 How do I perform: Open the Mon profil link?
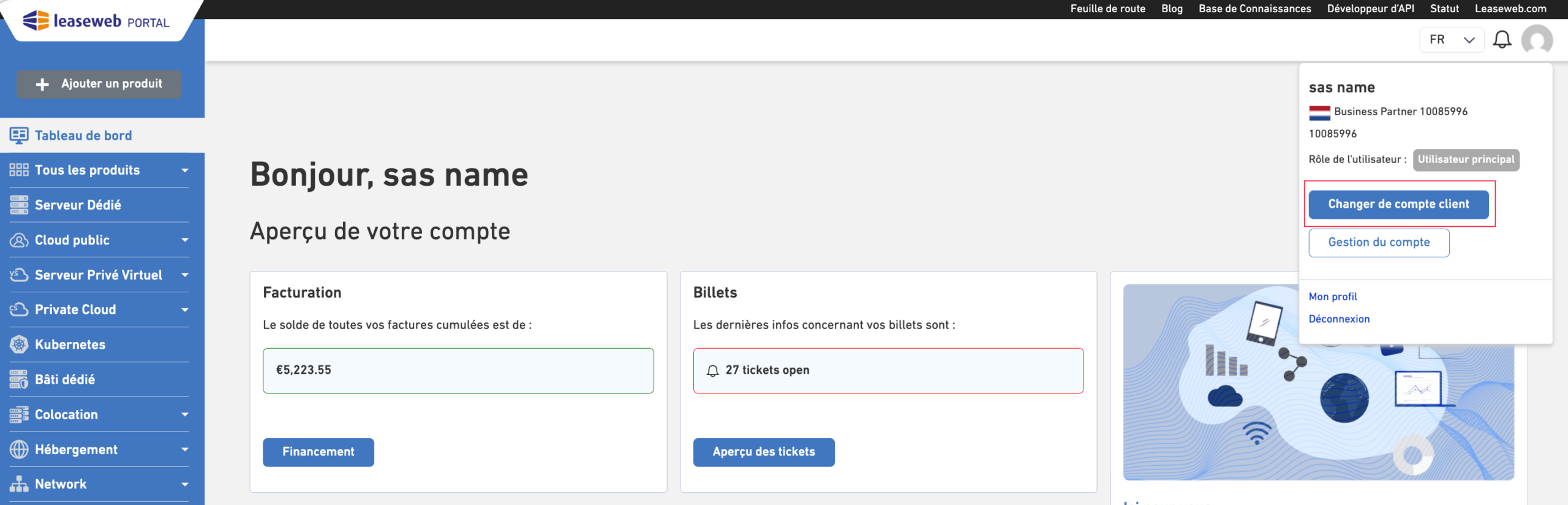pyautogui.click(x=1333, y=297)
